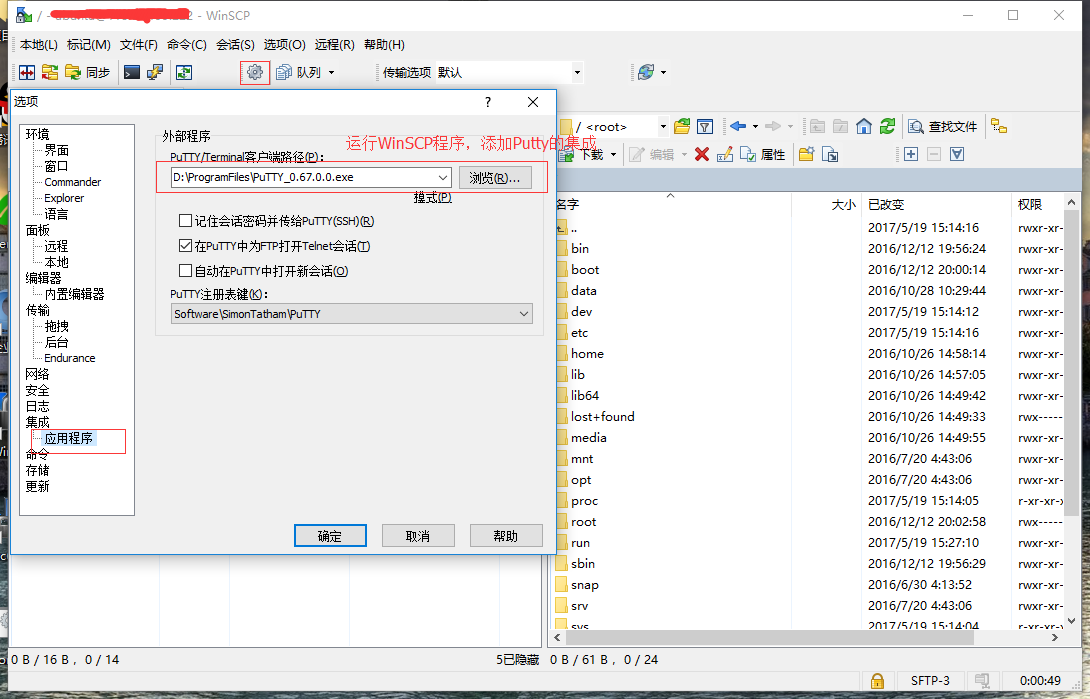The width and height of the screenshot is (1090, 699).
Task: Select the etc folder row
Action: click(810, 333)
